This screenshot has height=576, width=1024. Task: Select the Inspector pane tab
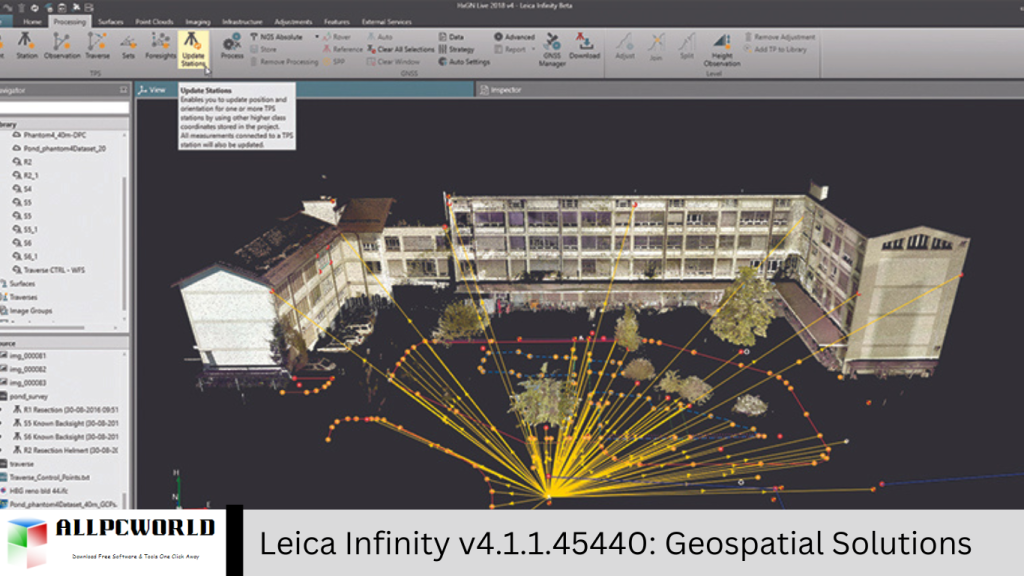pyautogui.click(x=501, y=90)
